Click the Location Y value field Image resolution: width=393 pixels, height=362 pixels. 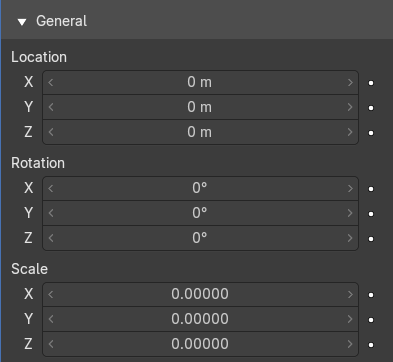tap(200, 107)
